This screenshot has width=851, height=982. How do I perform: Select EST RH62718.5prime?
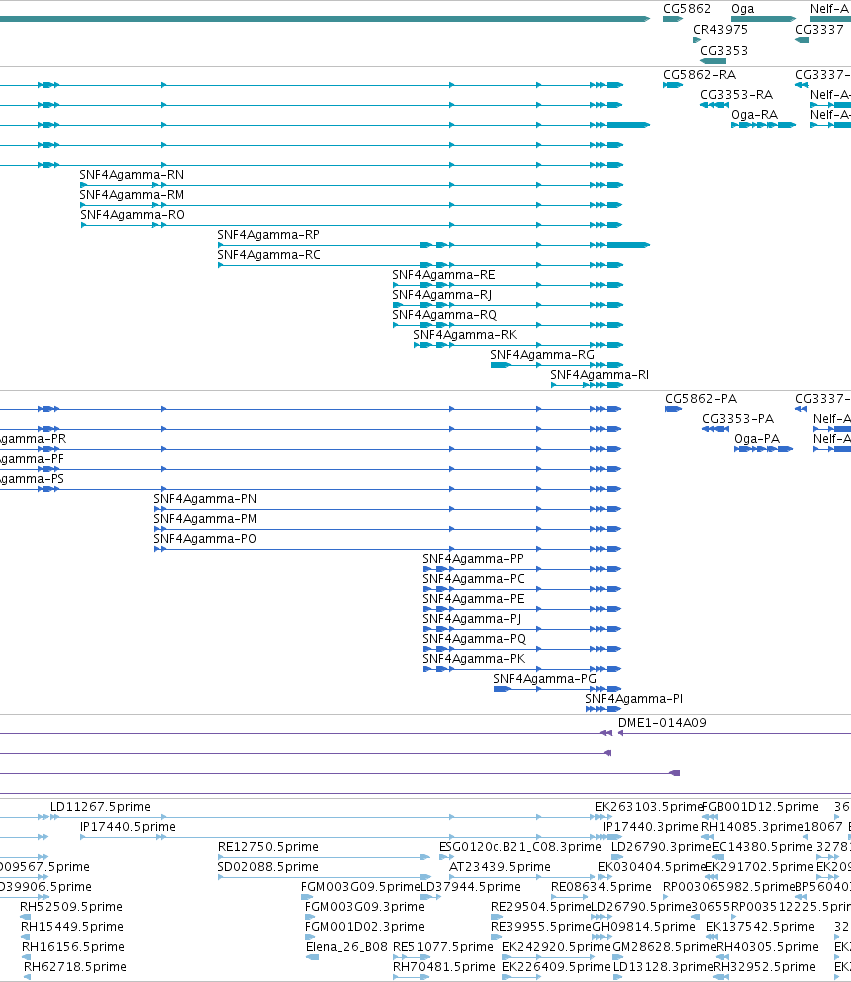tap(75, 968)
